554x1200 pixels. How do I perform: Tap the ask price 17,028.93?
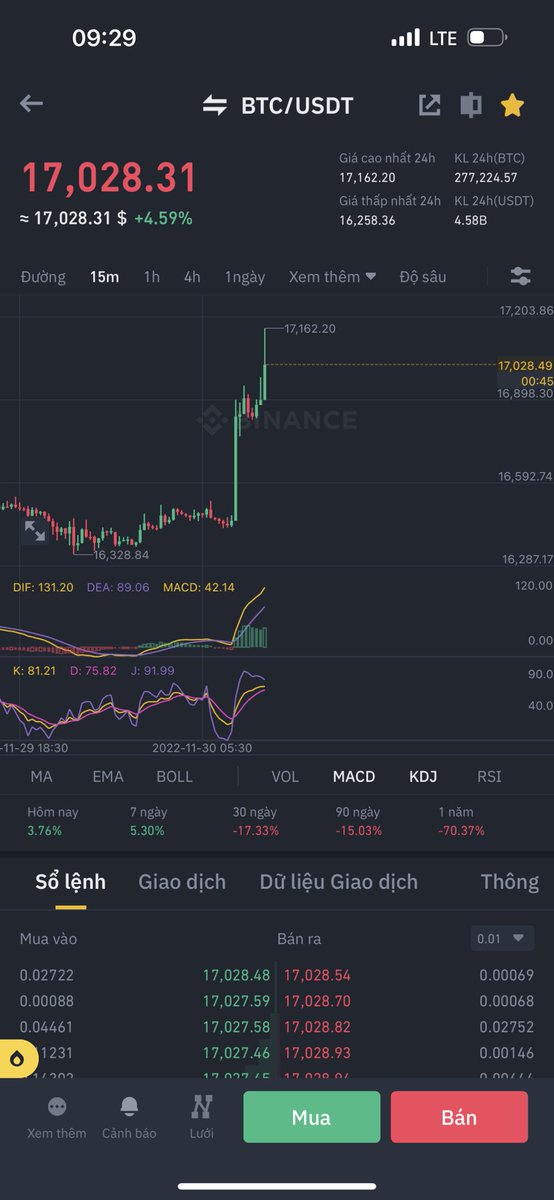pos(318,1053)
